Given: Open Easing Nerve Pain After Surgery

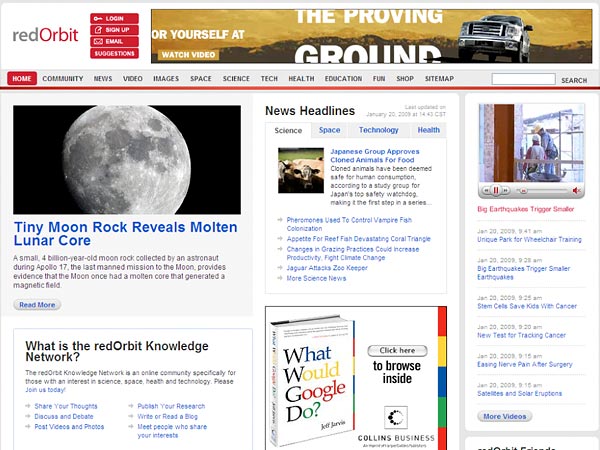Looking at the screenshot, I should pos(525,364).
